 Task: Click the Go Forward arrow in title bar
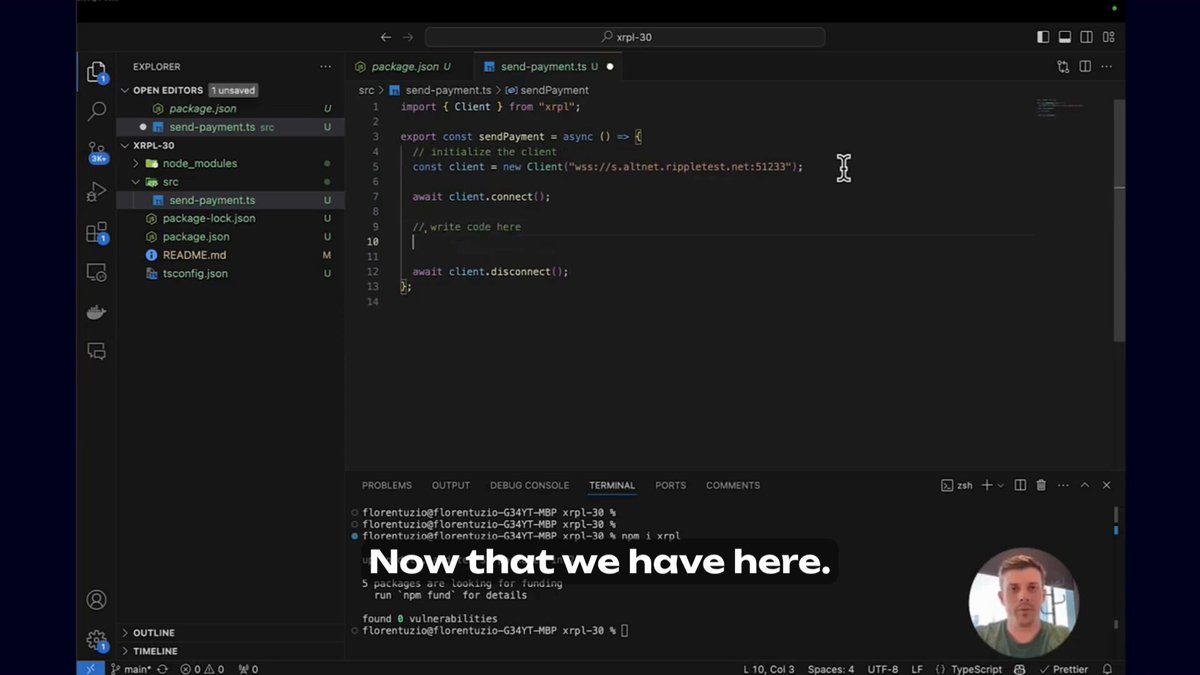tap(407, 37)
